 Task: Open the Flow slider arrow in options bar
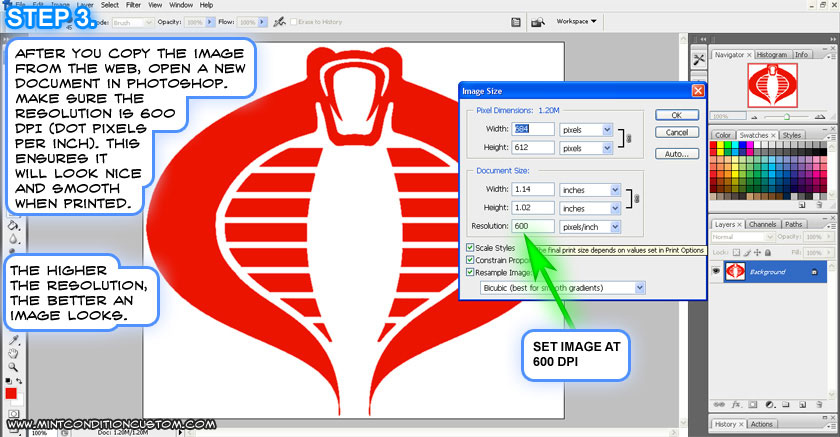click(262, 22)
